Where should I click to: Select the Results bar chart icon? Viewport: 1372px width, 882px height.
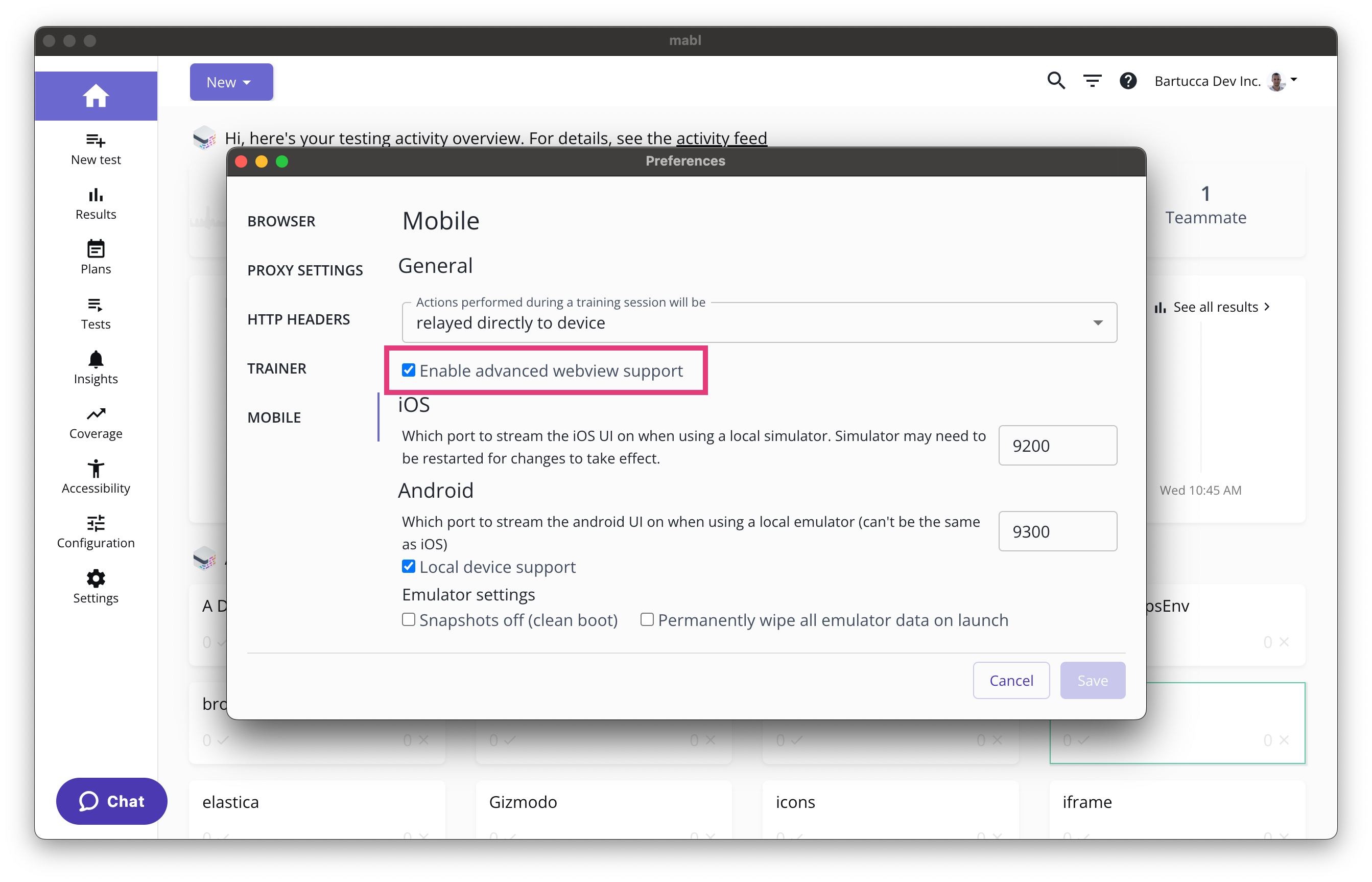point(96,196)
